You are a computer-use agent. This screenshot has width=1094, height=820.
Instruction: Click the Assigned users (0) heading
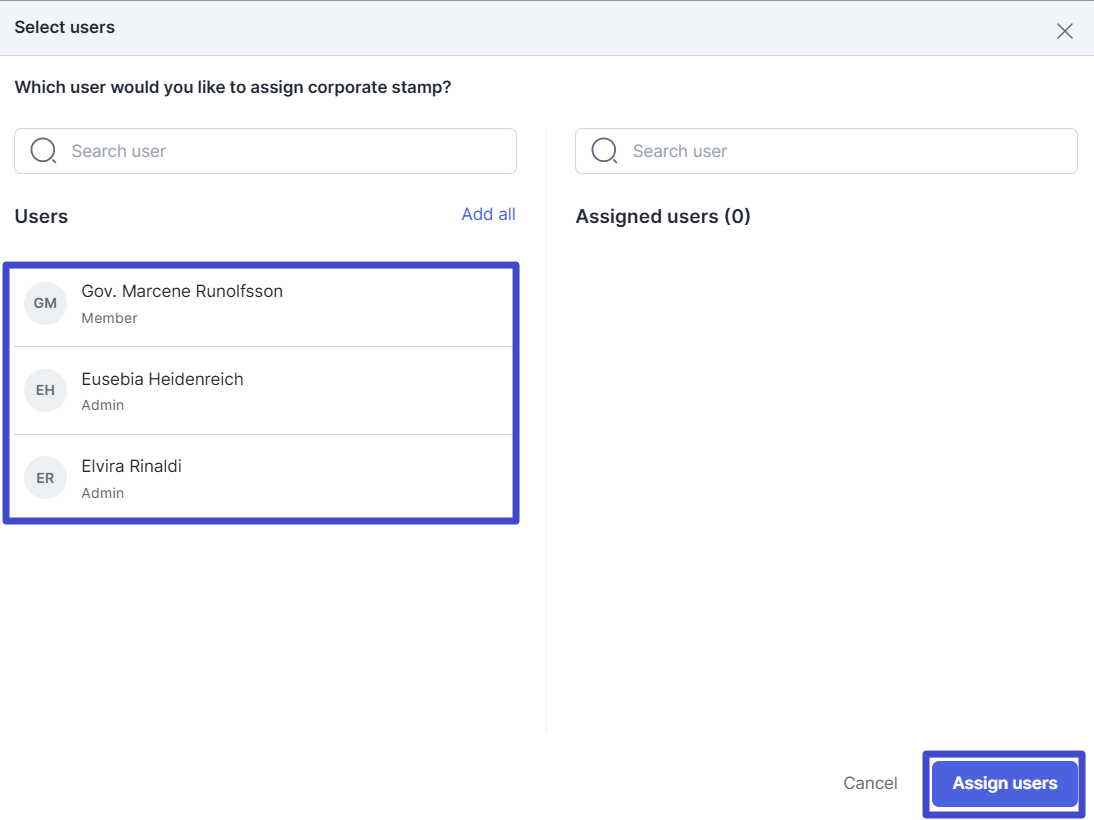pyautogui.click(x=663, y=216)
